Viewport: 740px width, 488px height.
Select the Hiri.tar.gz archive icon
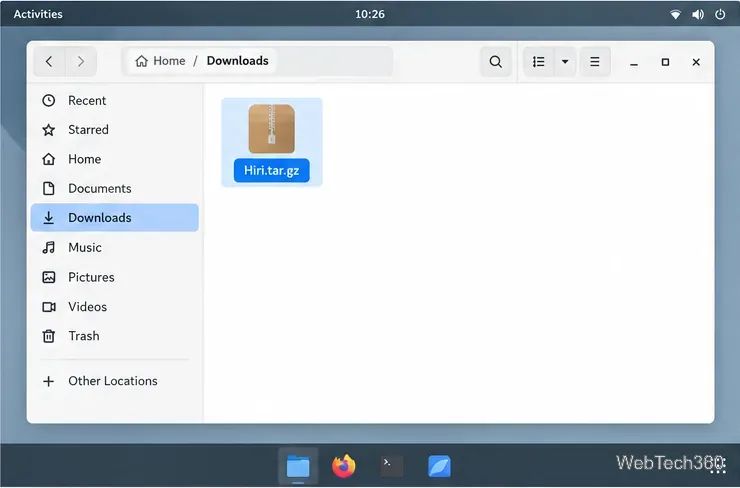272,129
